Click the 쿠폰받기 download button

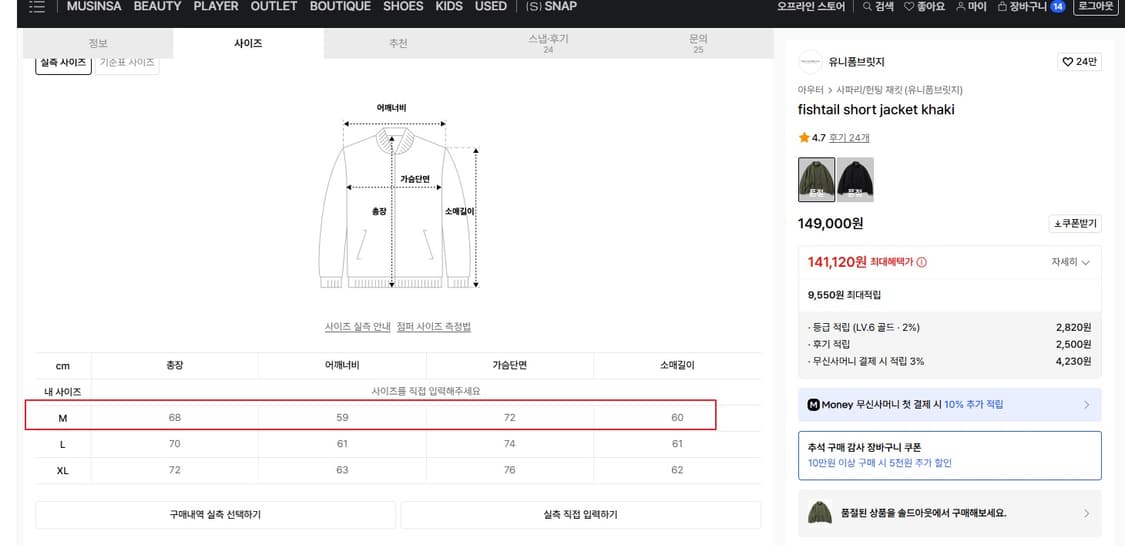[x=1075, y=224]
